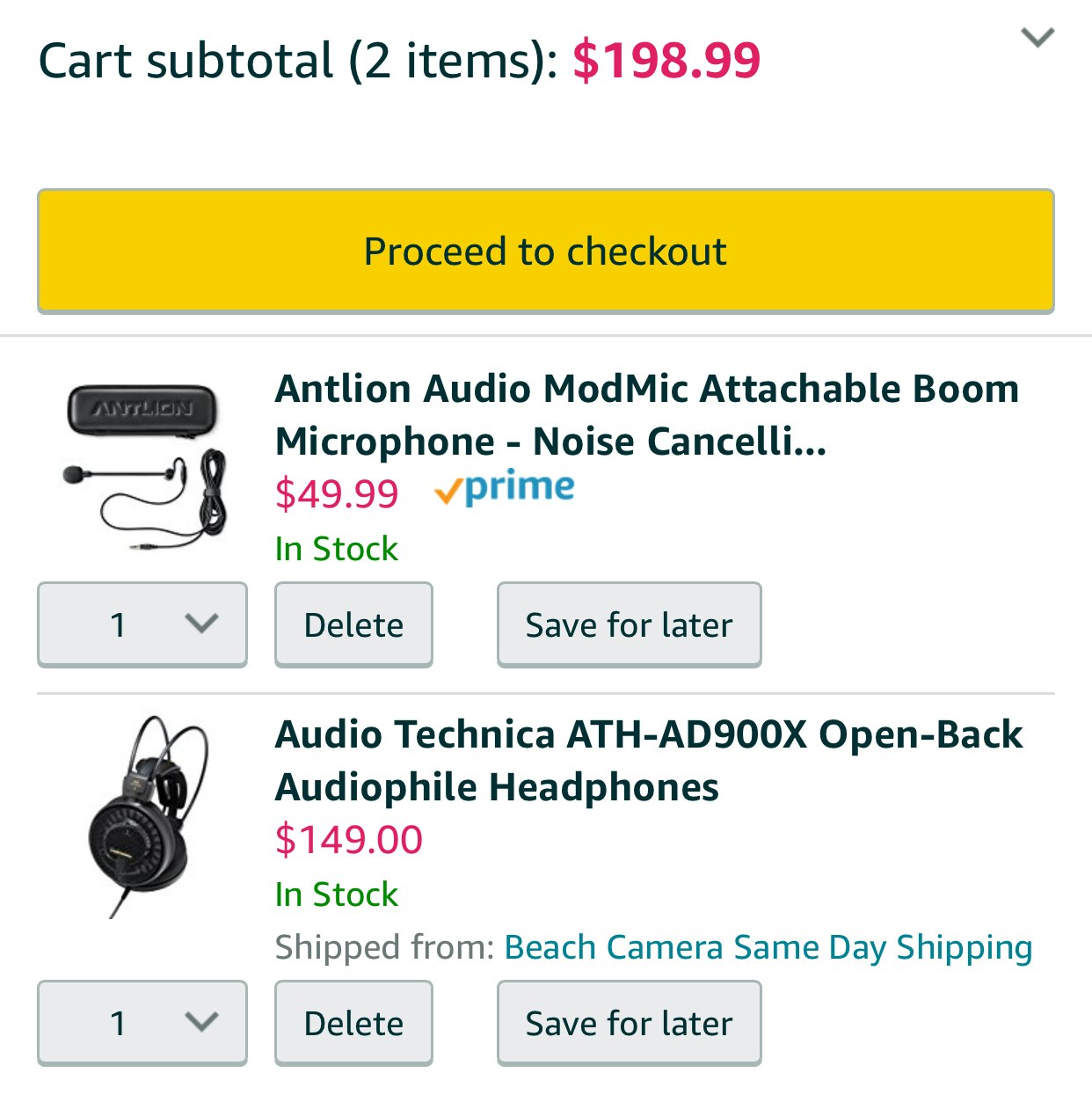Save the ATH-AD900X headphones for later
Screen dimensions: 1092x1095
(629, 1023)
